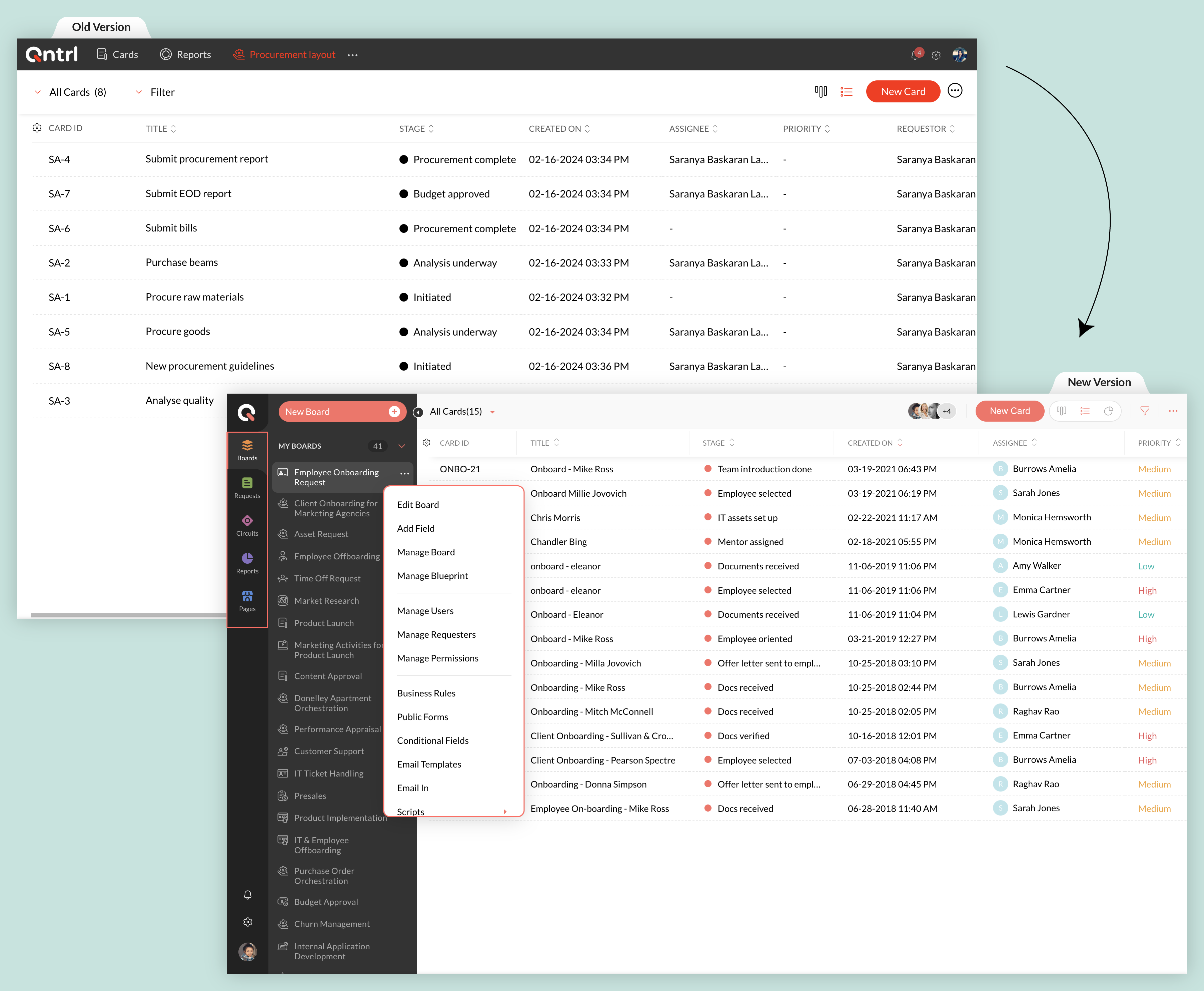Switch to list view in old version

pos(846,92)
